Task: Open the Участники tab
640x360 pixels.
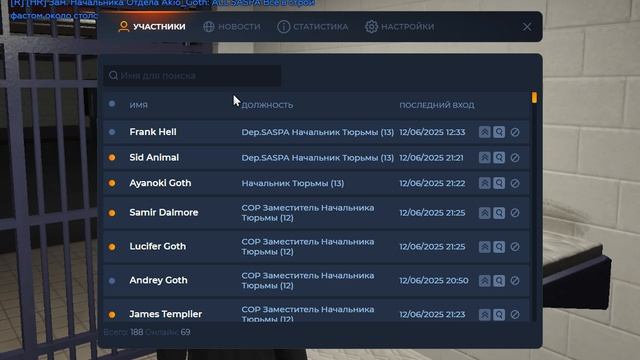Action: click(x=151, y=27)
